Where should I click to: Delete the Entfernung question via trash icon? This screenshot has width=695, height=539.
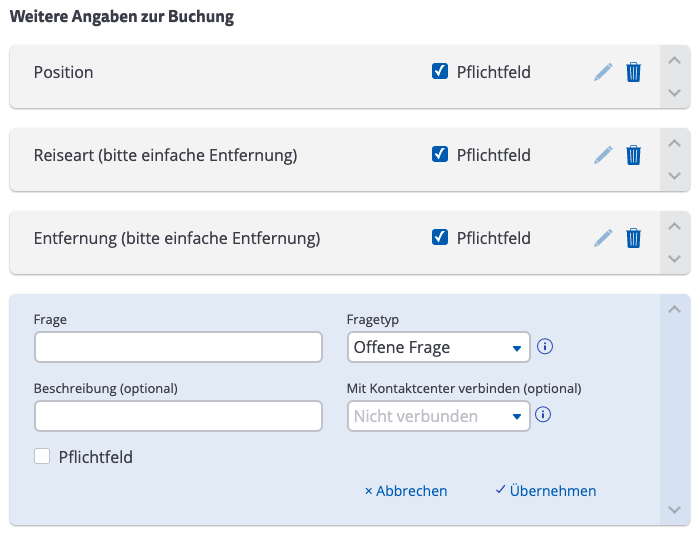coord(633,238)
